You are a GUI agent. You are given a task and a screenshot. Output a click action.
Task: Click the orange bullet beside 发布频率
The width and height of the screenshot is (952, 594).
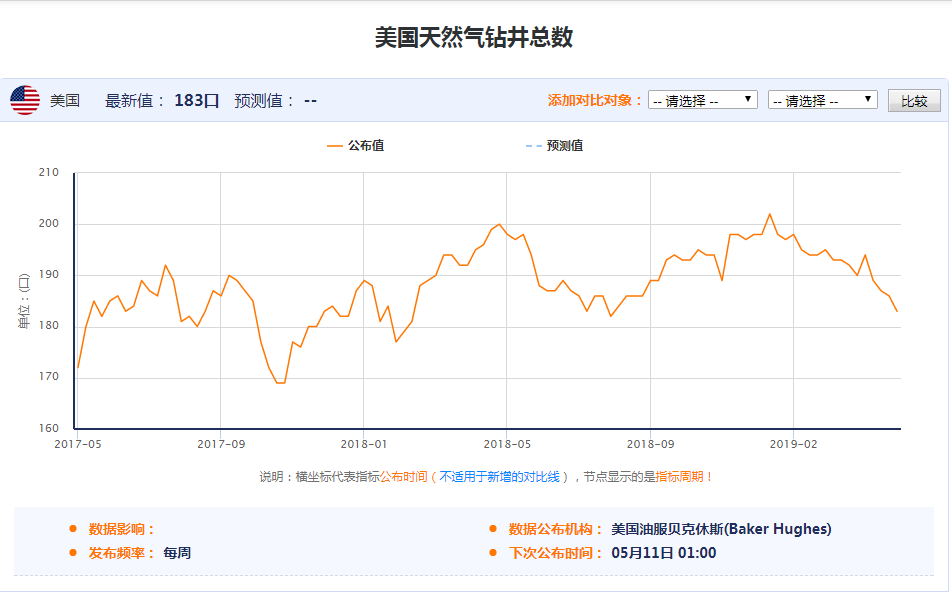coord(72,553)
